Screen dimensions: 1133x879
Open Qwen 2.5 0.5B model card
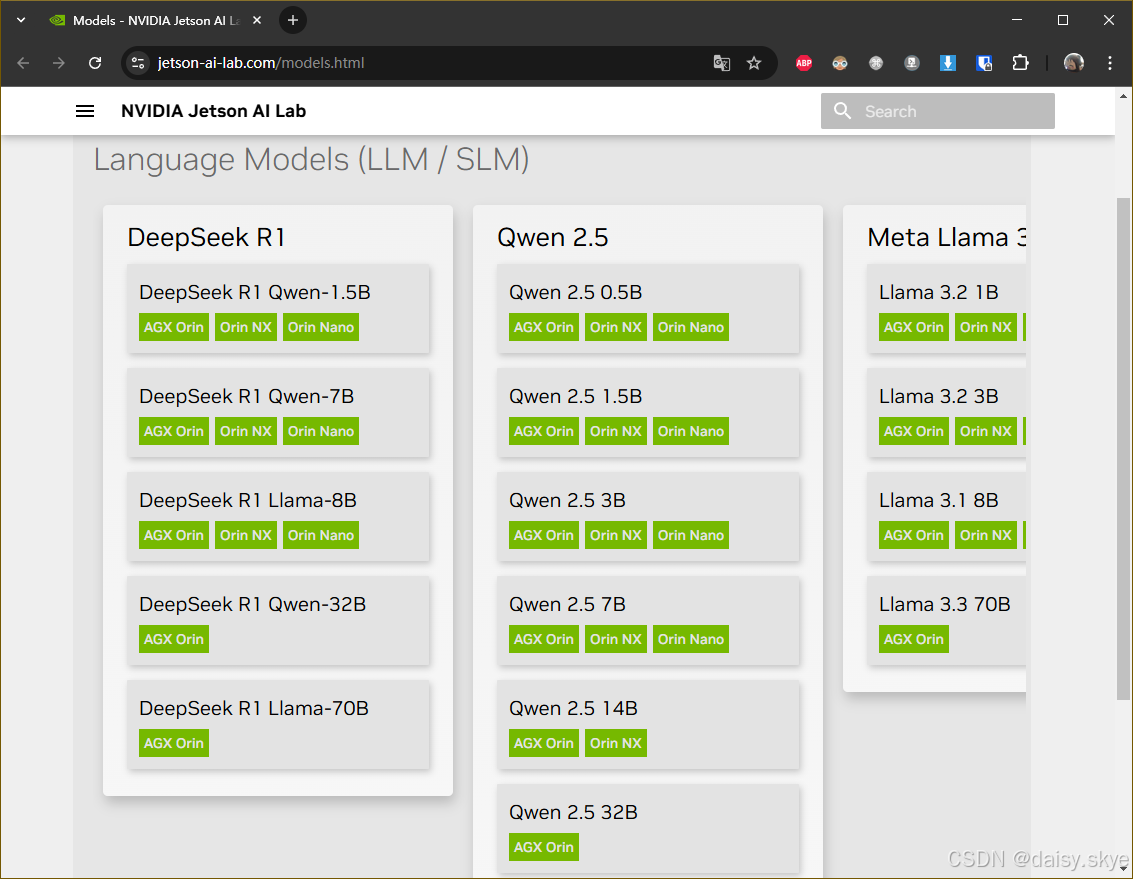pos(648,309)
